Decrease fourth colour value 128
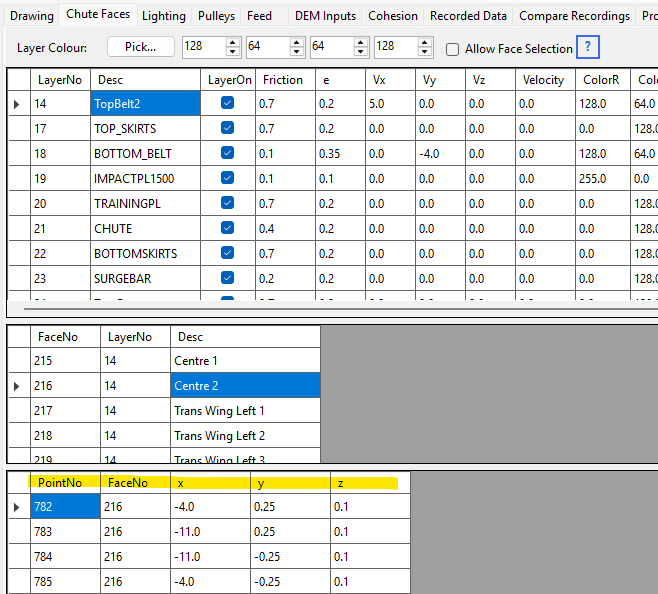 point(425,51)
